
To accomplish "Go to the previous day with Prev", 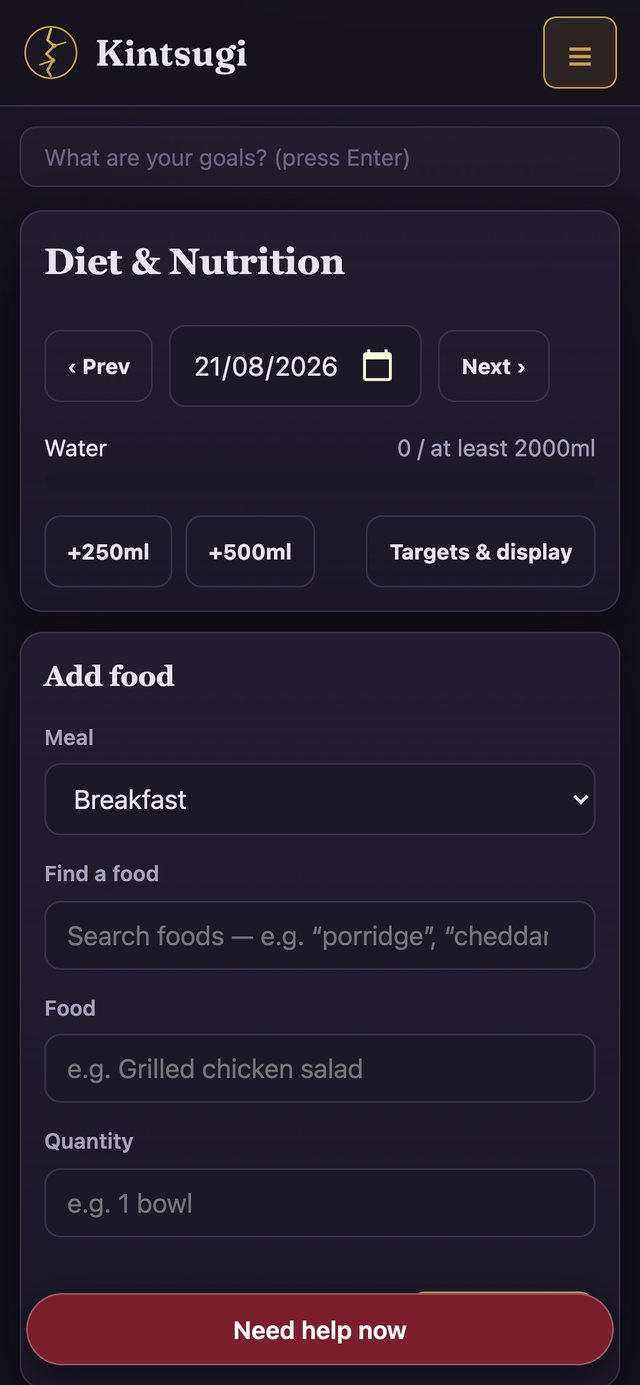I will tap(98, 366).
